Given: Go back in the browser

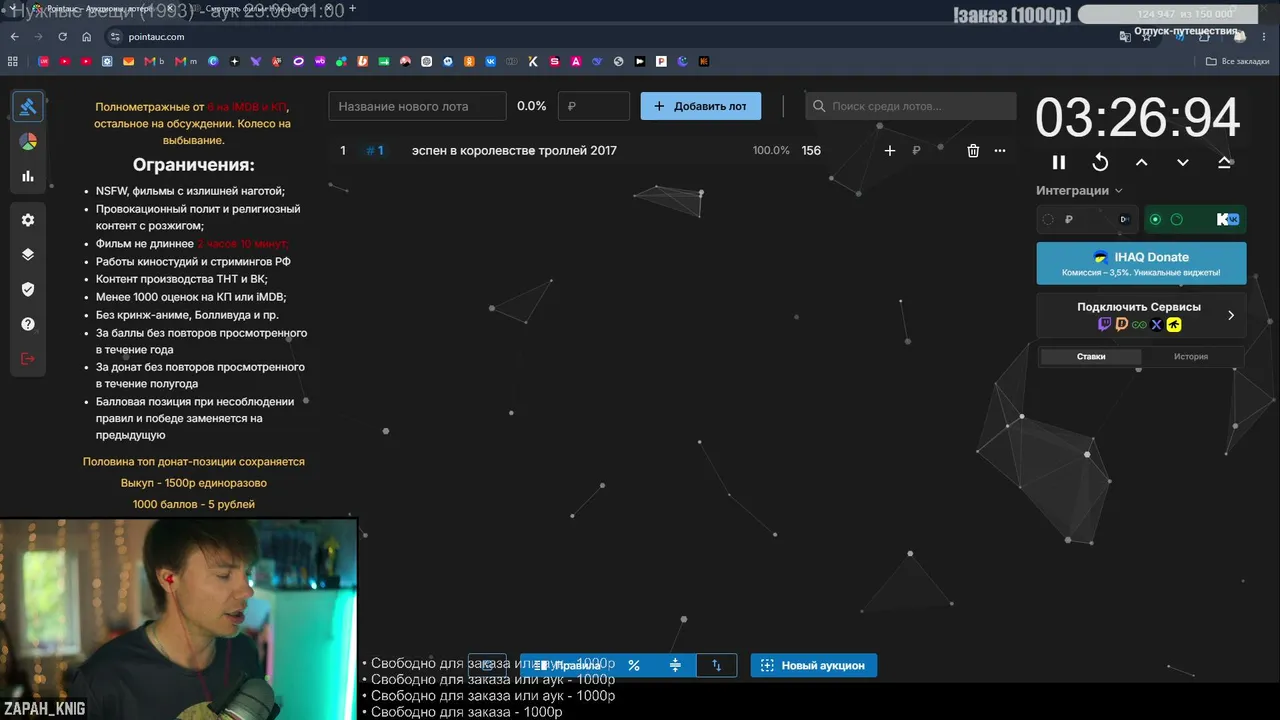Looking at the screenshot, I should (15, 37).
